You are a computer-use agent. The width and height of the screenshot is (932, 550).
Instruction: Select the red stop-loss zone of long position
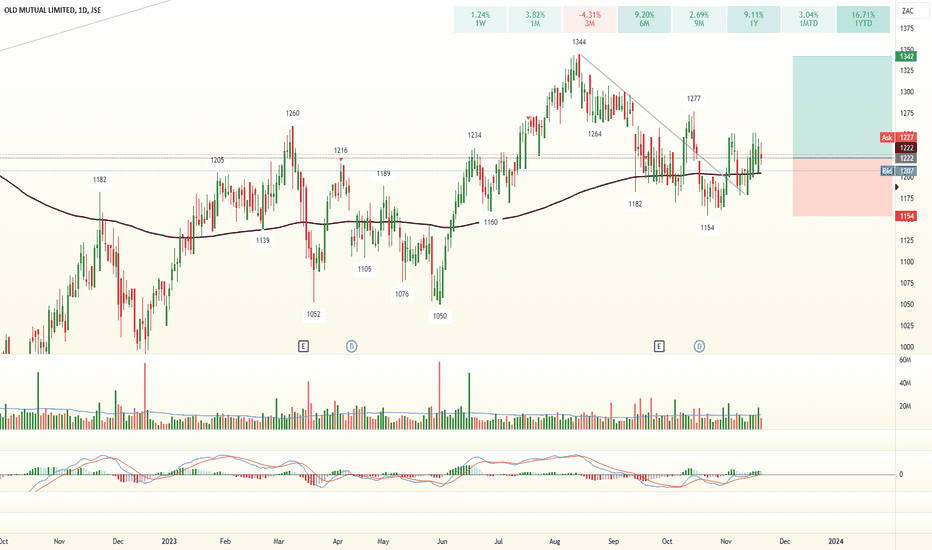point(842,187)
